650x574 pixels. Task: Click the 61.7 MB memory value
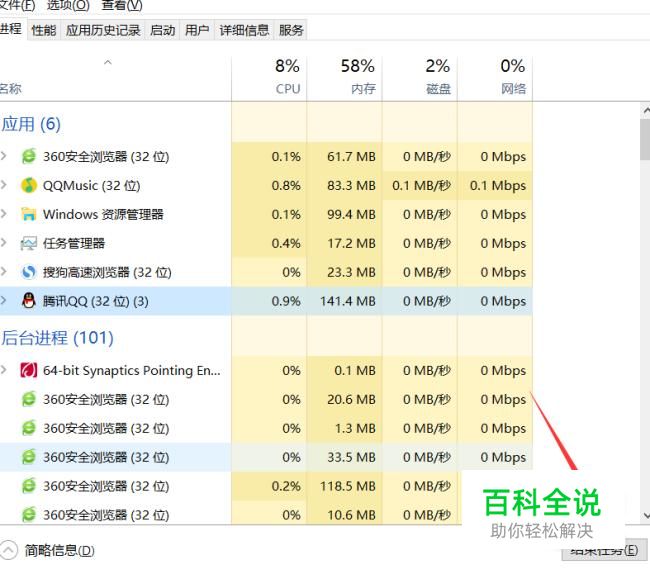[351, 157]
